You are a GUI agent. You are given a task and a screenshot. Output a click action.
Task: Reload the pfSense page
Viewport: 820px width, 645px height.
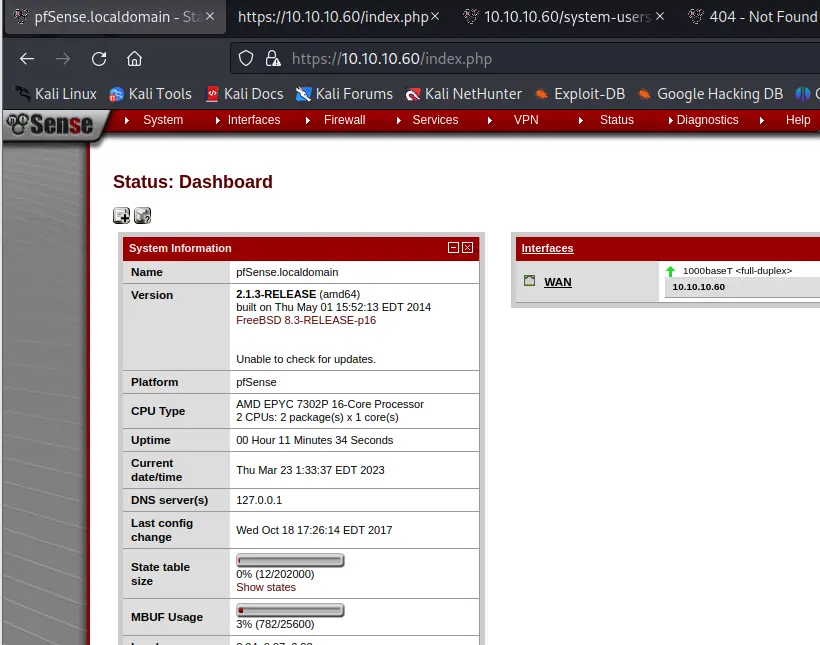pos(99,59)
